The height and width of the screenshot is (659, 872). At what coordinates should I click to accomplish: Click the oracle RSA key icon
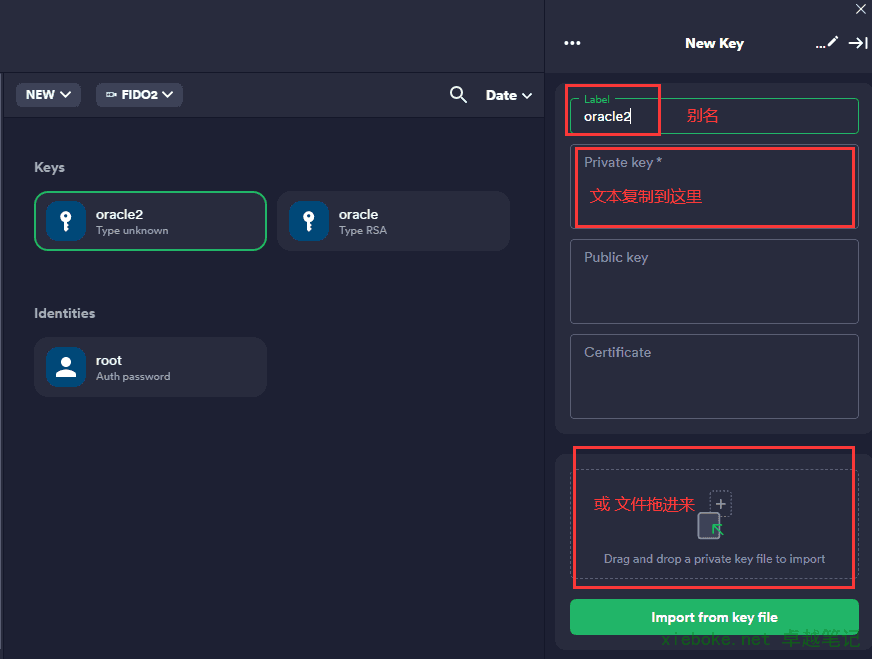tap(309, 221)
